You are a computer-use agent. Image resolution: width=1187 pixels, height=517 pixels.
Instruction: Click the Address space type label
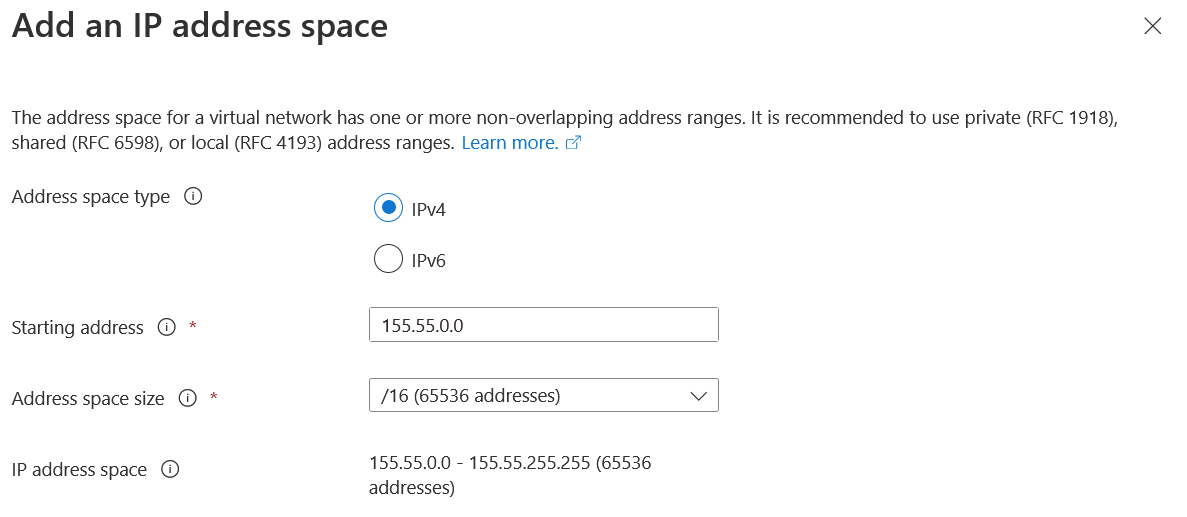(x=91, y=197)
